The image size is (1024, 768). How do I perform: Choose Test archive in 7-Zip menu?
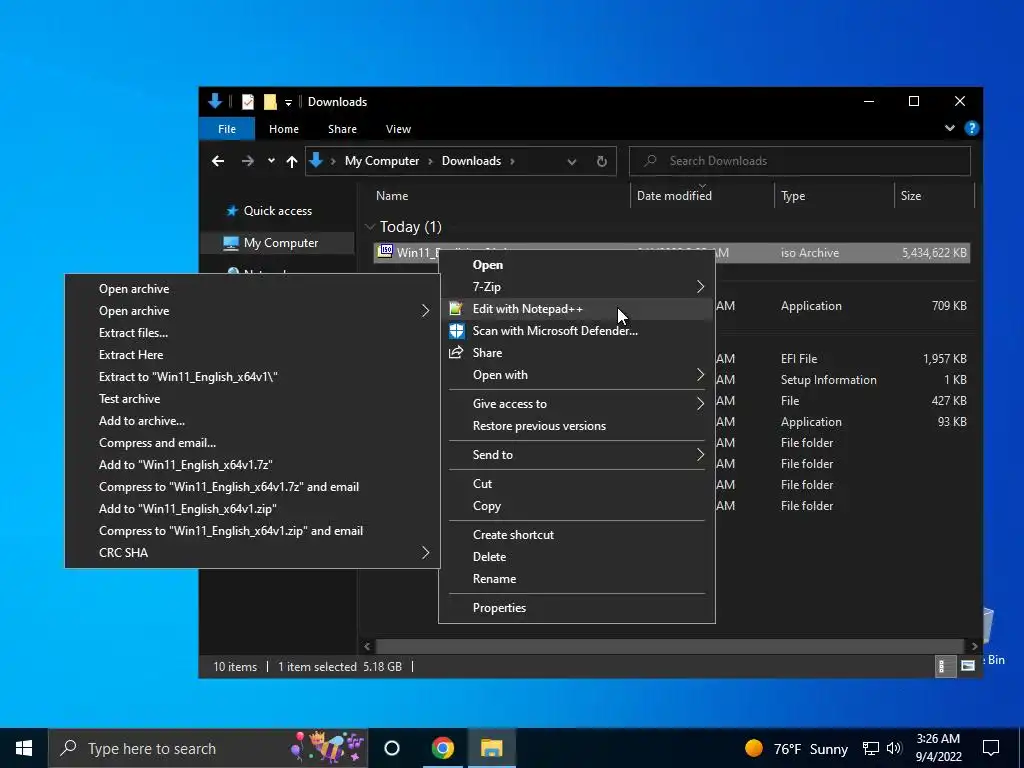coord(252,399)
